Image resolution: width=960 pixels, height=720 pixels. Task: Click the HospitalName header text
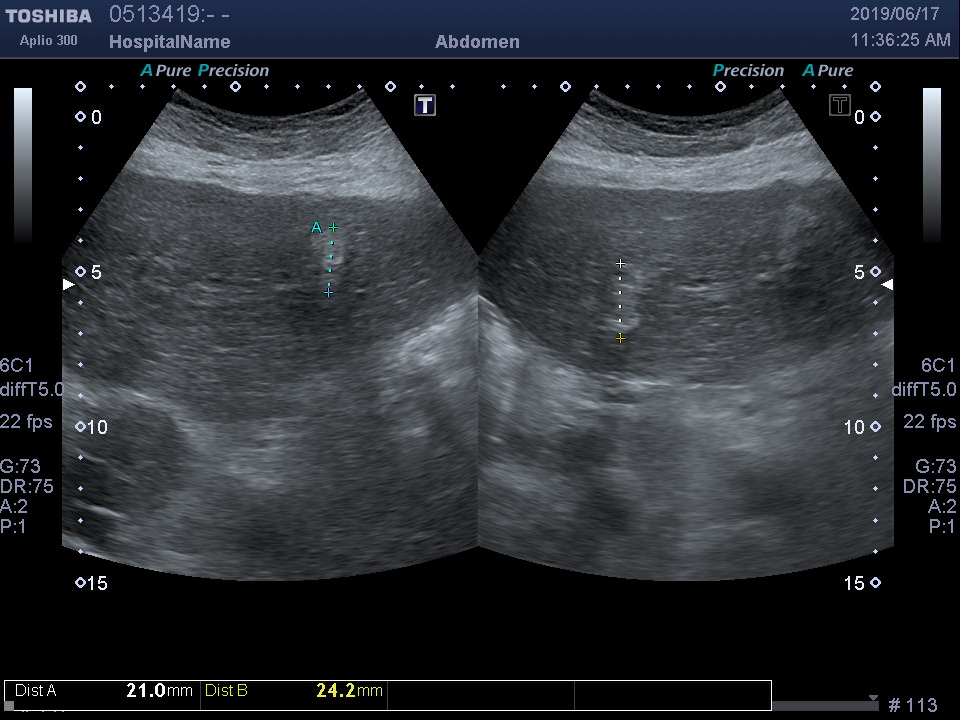[169, 42]
